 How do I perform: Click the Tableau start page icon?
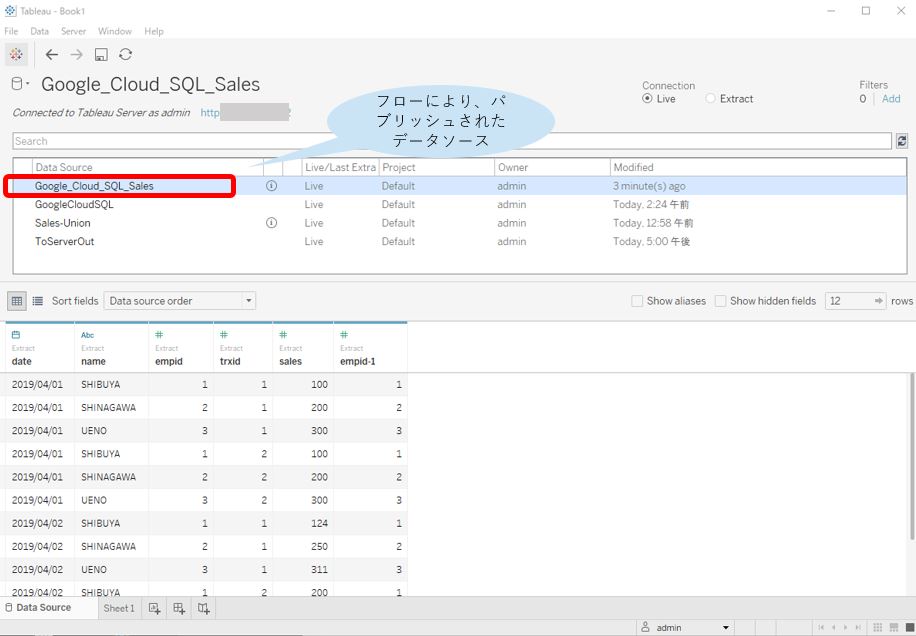[16, 54]
